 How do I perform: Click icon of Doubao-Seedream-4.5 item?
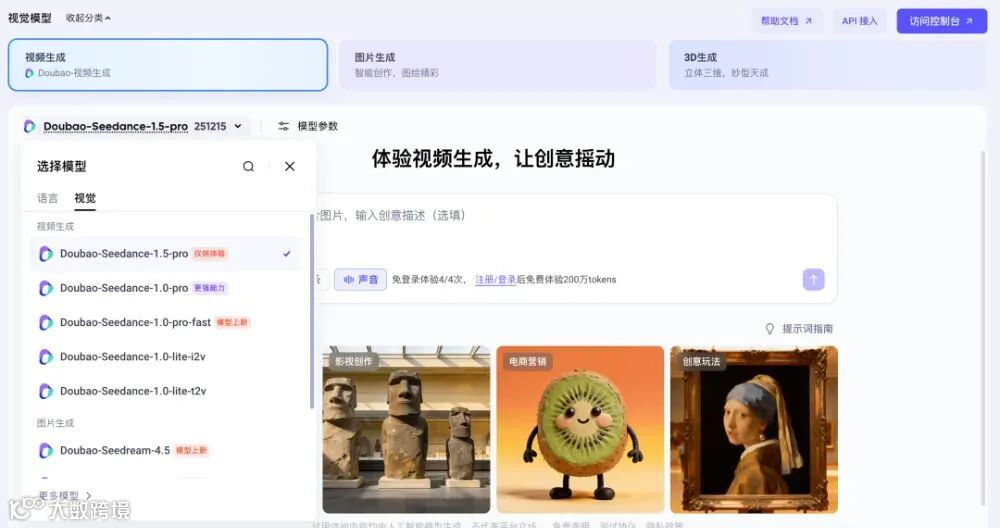click(45, 451)
